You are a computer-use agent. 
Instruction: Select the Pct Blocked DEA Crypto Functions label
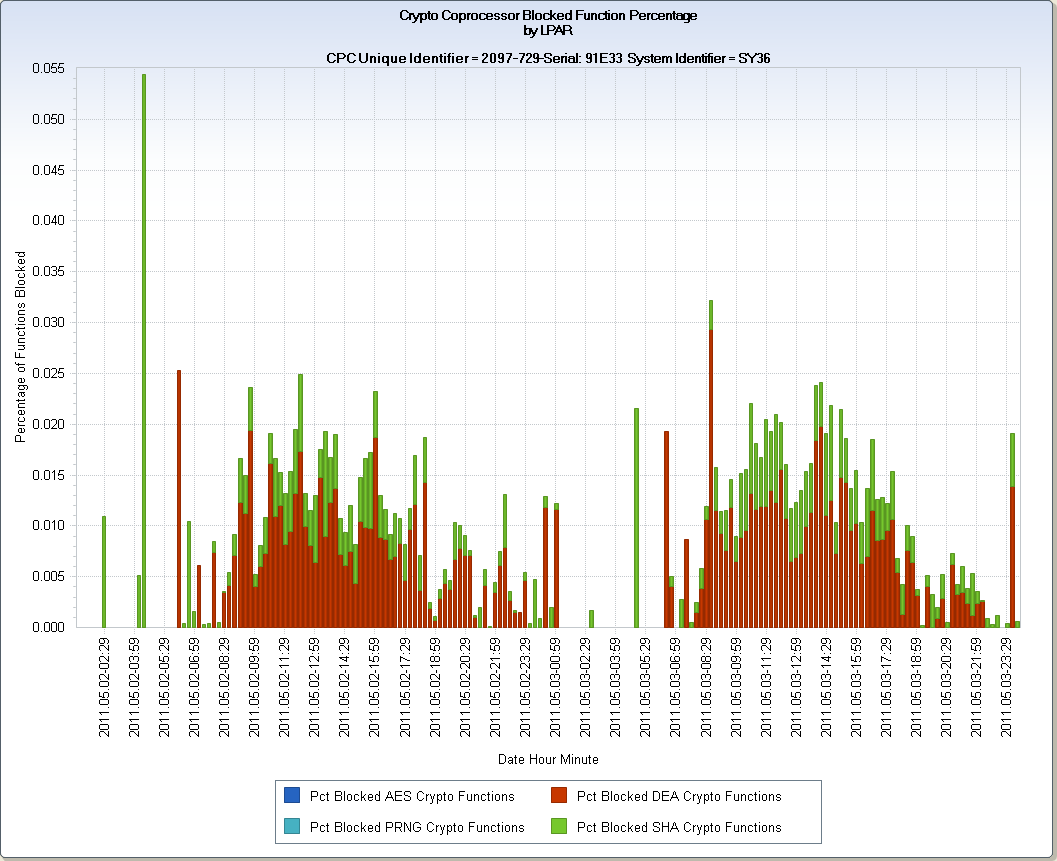(x=679, y=796)
